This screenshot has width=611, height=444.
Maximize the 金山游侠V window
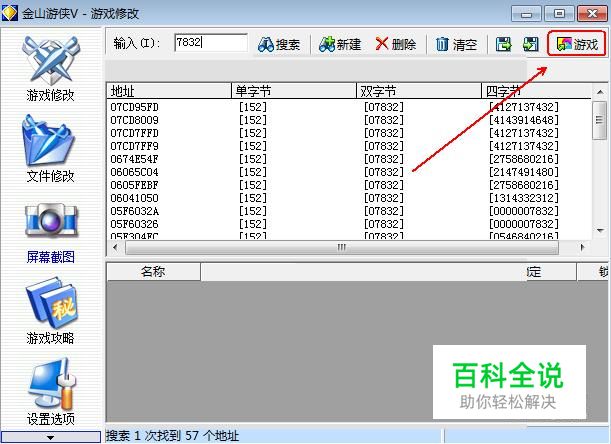[x=559, y=14]
